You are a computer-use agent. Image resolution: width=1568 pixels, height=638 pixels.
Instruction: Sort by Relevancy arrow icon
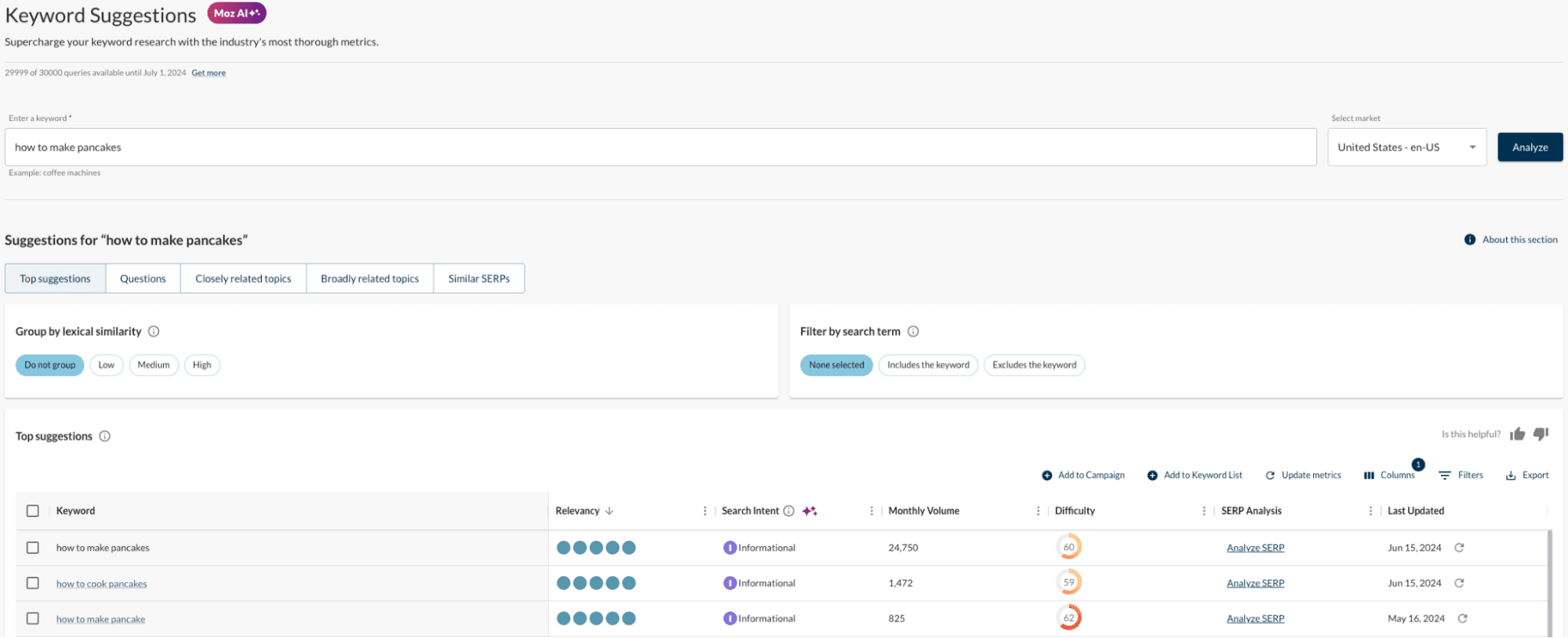click(609, 511)
